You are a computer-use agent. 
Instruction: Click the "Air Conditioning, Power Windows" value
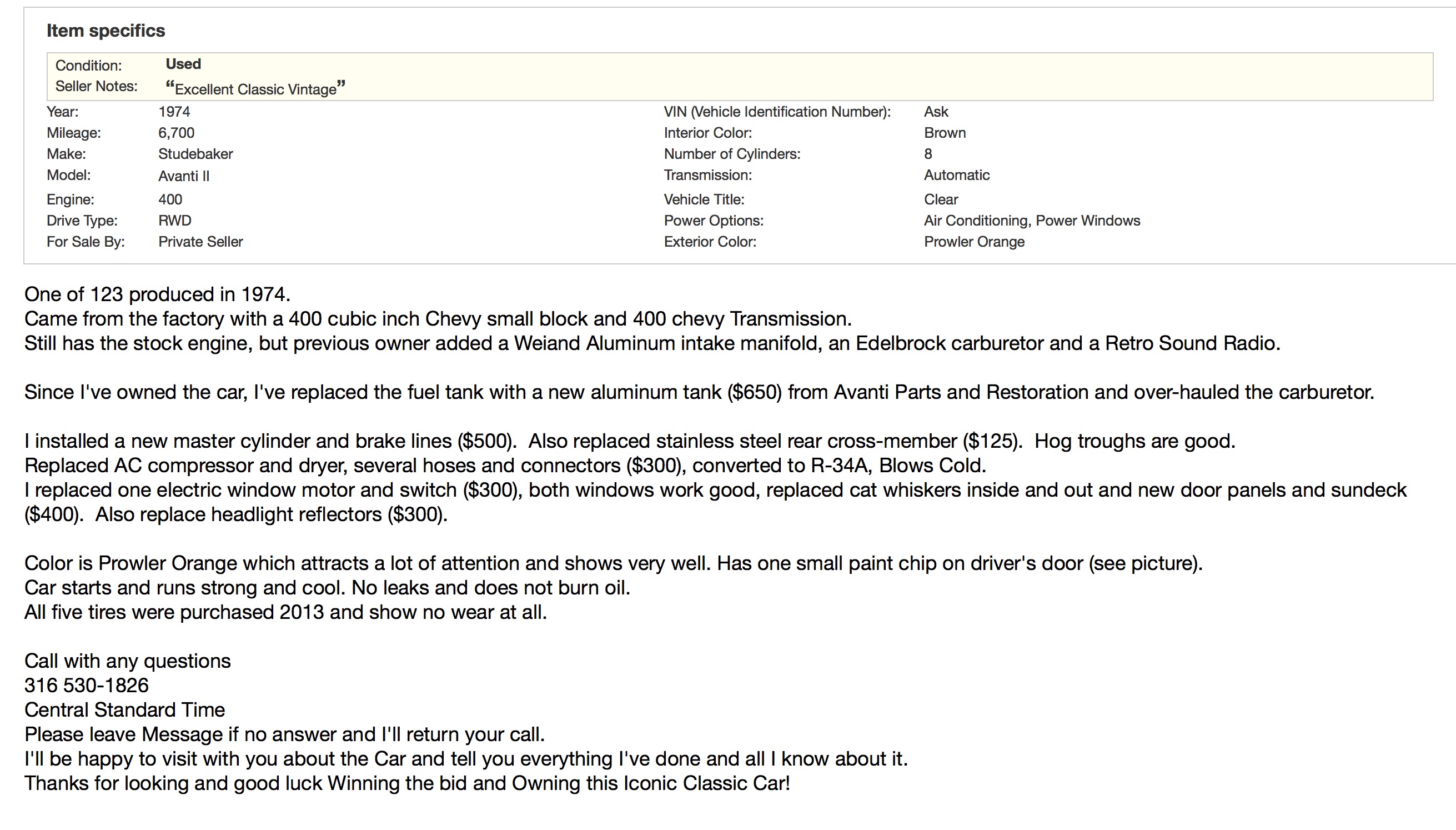point(1032,221)
